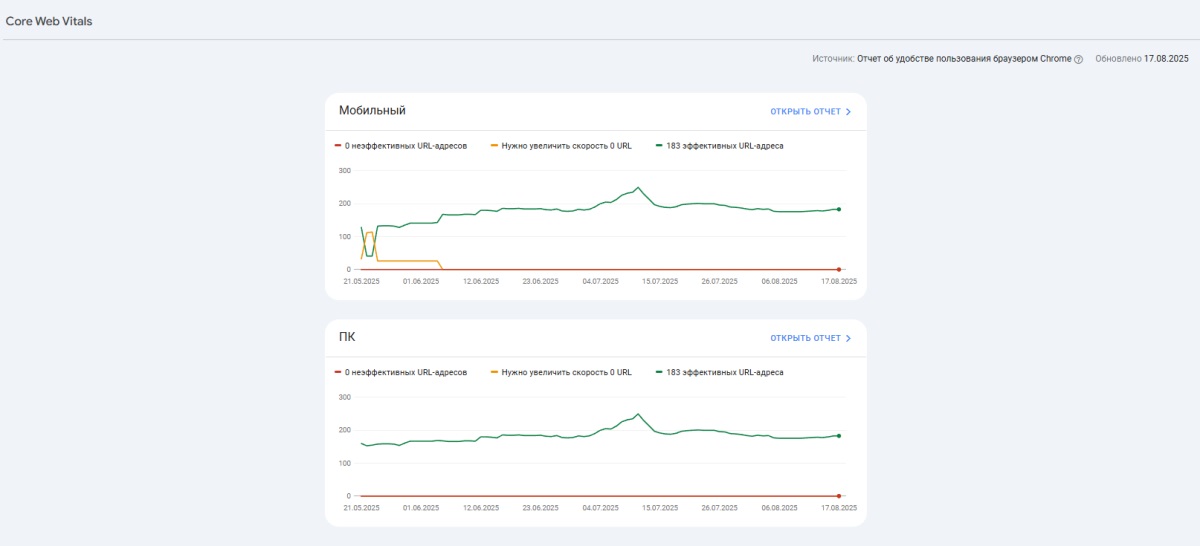This screenshot has width=1200, height=546.
Task: Select red ineffective URLs legend in Мобильный
Action: point(401,146)
